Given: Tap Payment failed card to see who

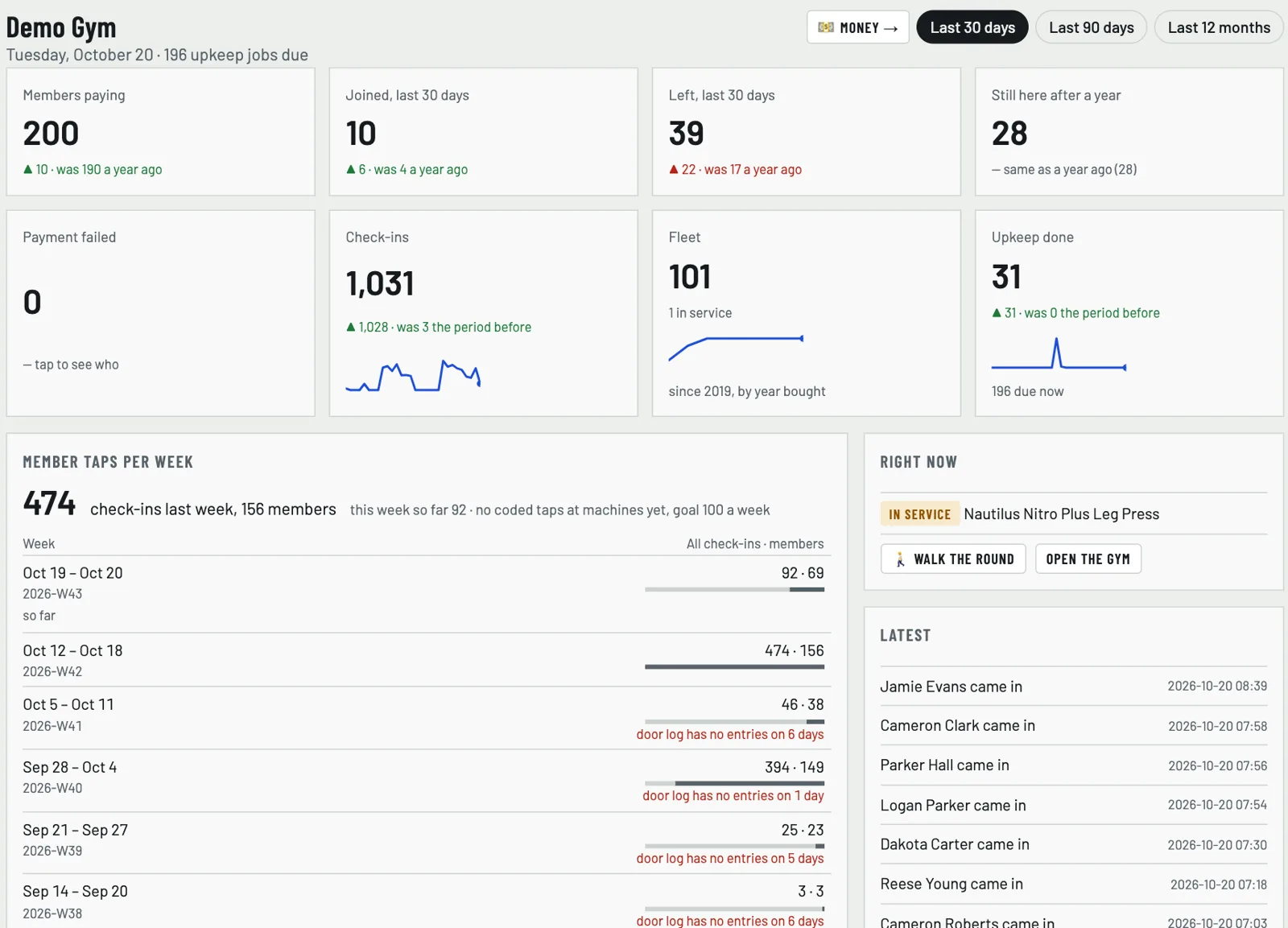Looking at the screenshot, I should [x=161, y=313].
